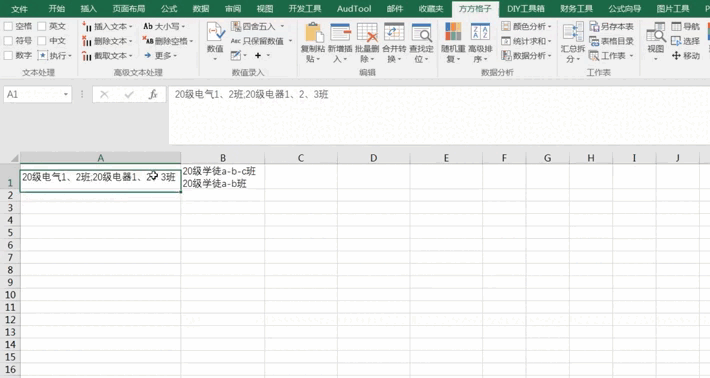710x378 pixels.
Task: Select row 5 header
Action: [10, 233]
